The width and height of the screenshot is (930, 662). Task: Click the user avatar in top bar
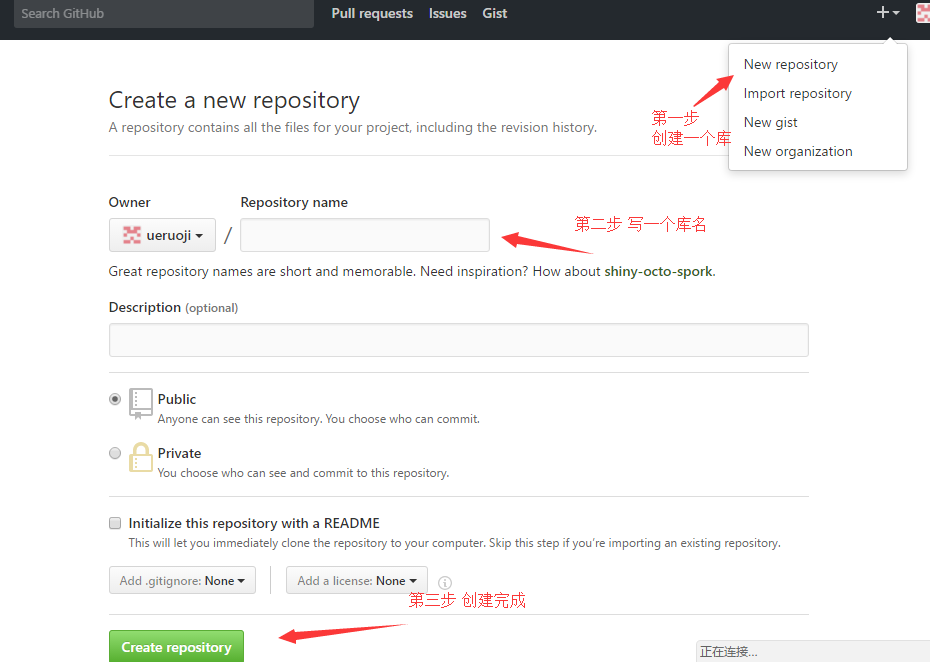923,12
